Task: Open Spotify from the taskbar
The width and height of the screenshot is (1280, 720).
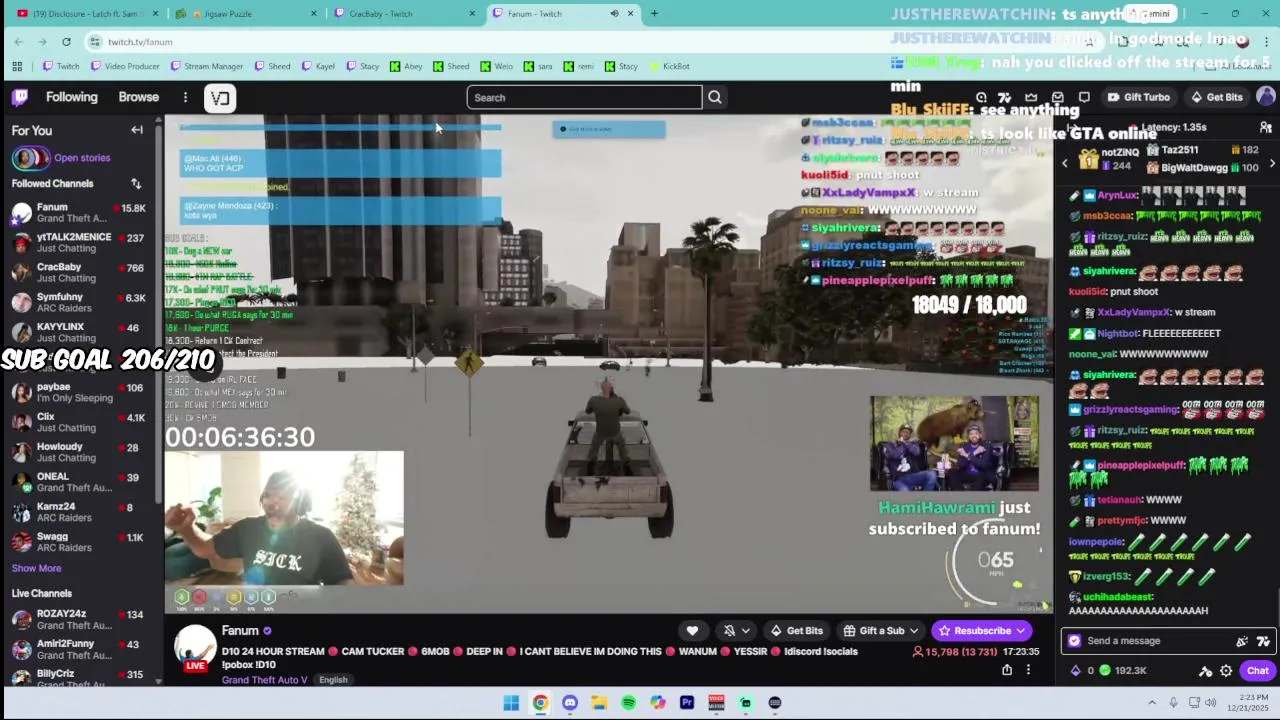Action: point(628,703)
